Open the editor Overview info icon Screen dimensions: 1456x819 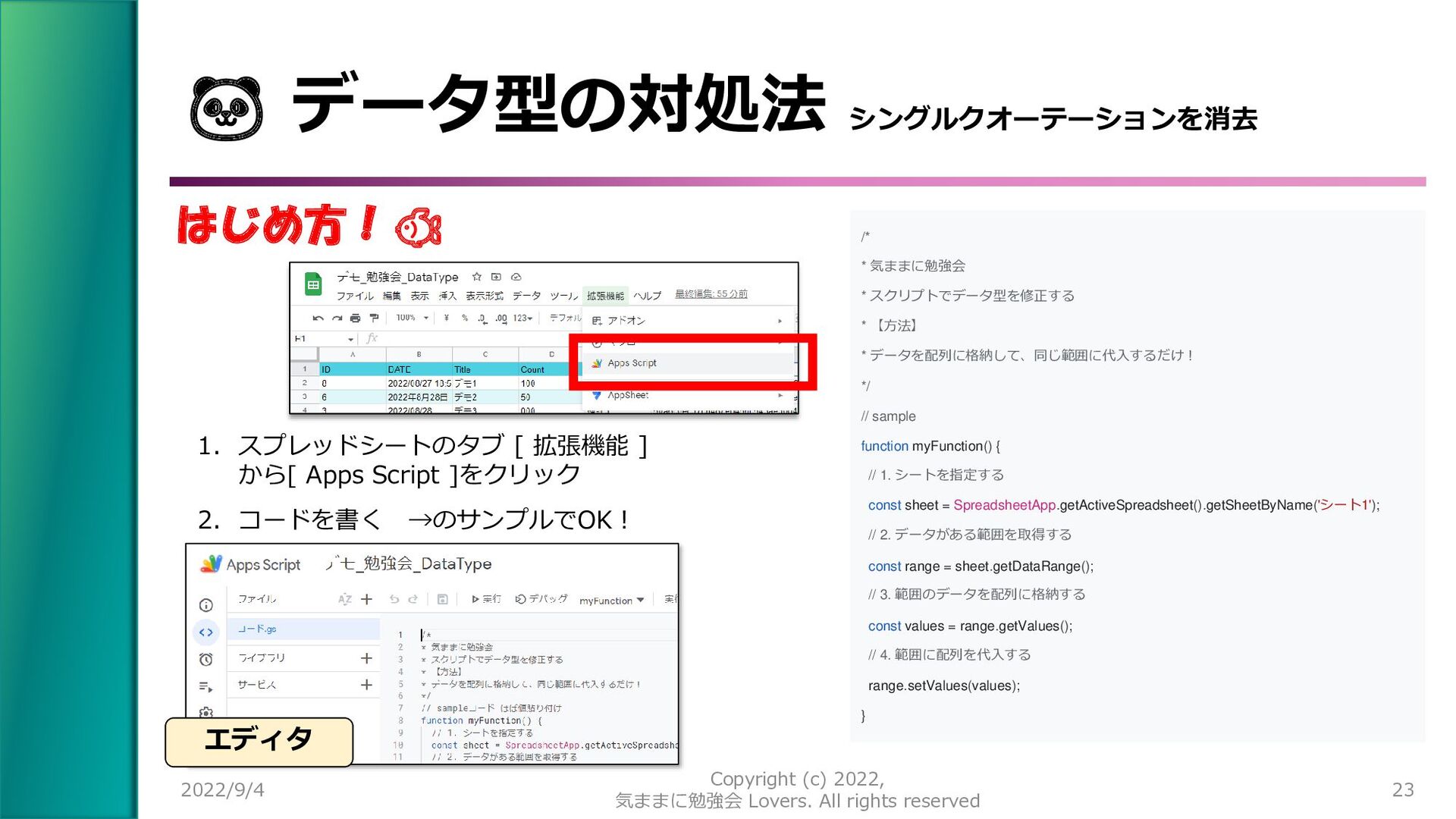[x=206, y=605]
